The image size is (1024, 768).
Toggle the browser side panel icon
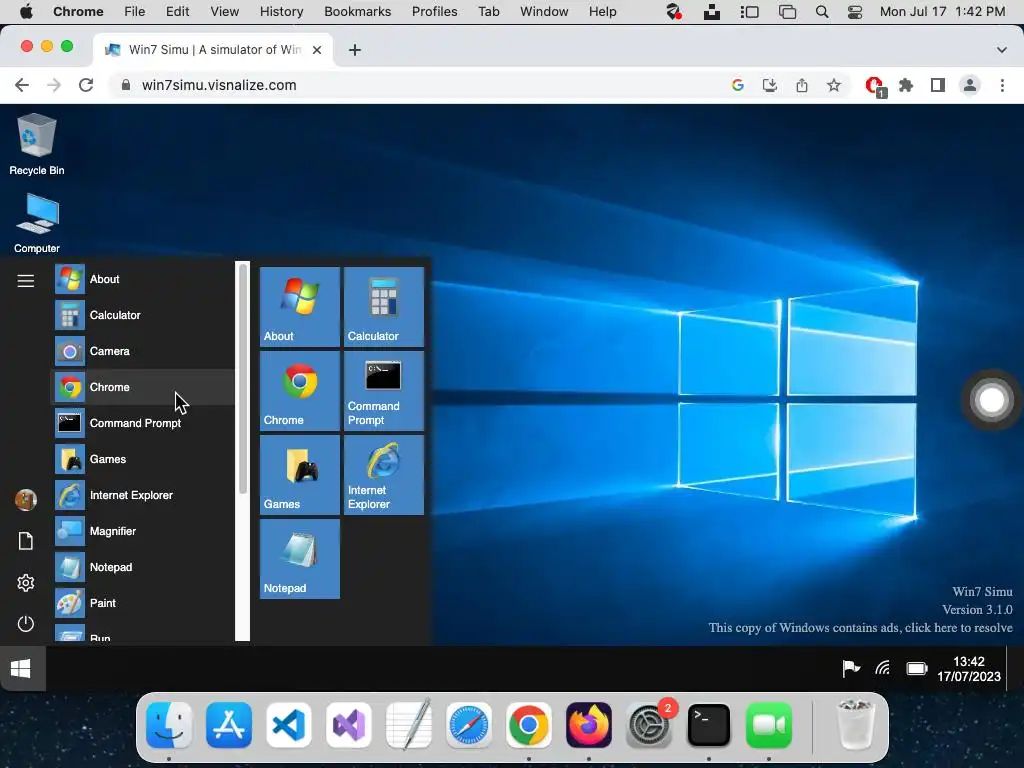tap(938, 85)
